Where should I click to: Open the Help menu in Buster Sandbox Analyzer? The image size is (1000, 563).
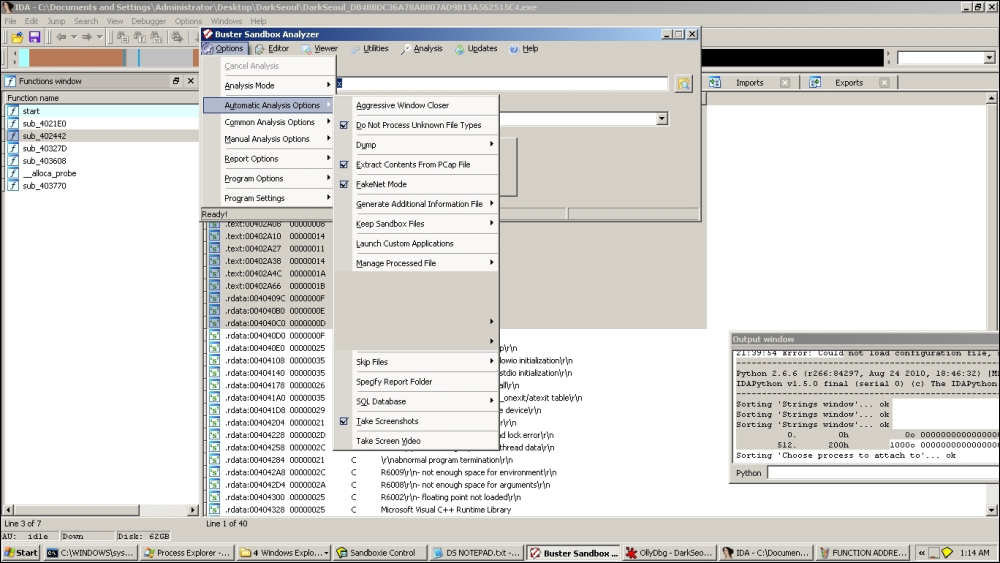pos(524,48)
